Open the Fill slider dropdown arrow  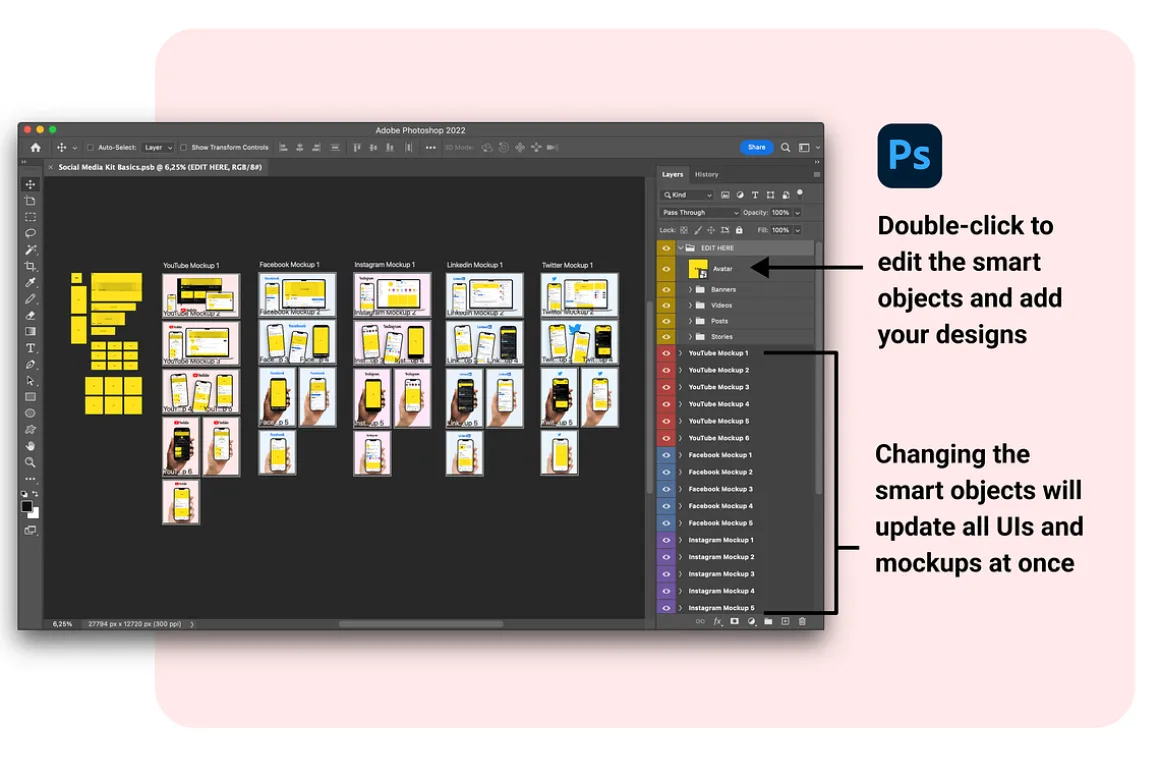click(x=798, y=230)
